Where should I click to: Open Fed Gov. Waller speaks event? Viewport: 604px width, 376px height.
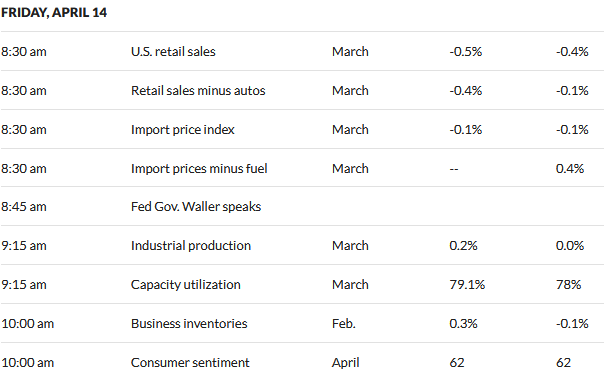point(196,207)
